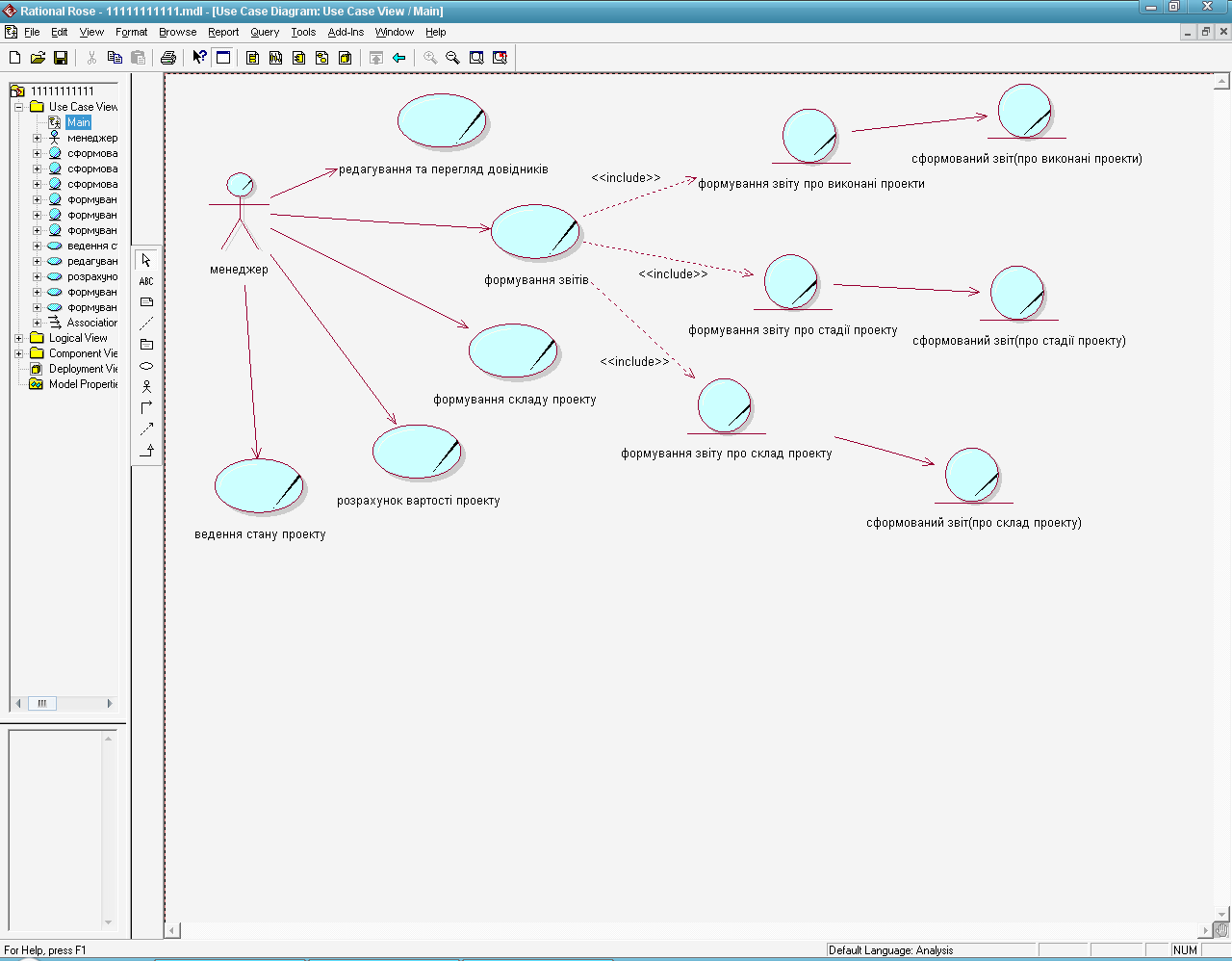Screen dimensions: 1232x961
Task: Open Browse State Machine Diagram toolbar icon
Action: [322, 58]
